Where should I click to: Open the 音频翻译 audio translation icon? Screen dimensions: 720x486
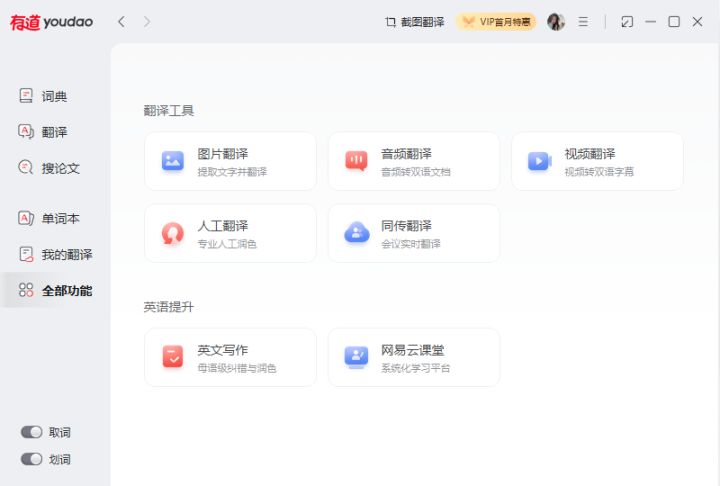click(356, 161)
